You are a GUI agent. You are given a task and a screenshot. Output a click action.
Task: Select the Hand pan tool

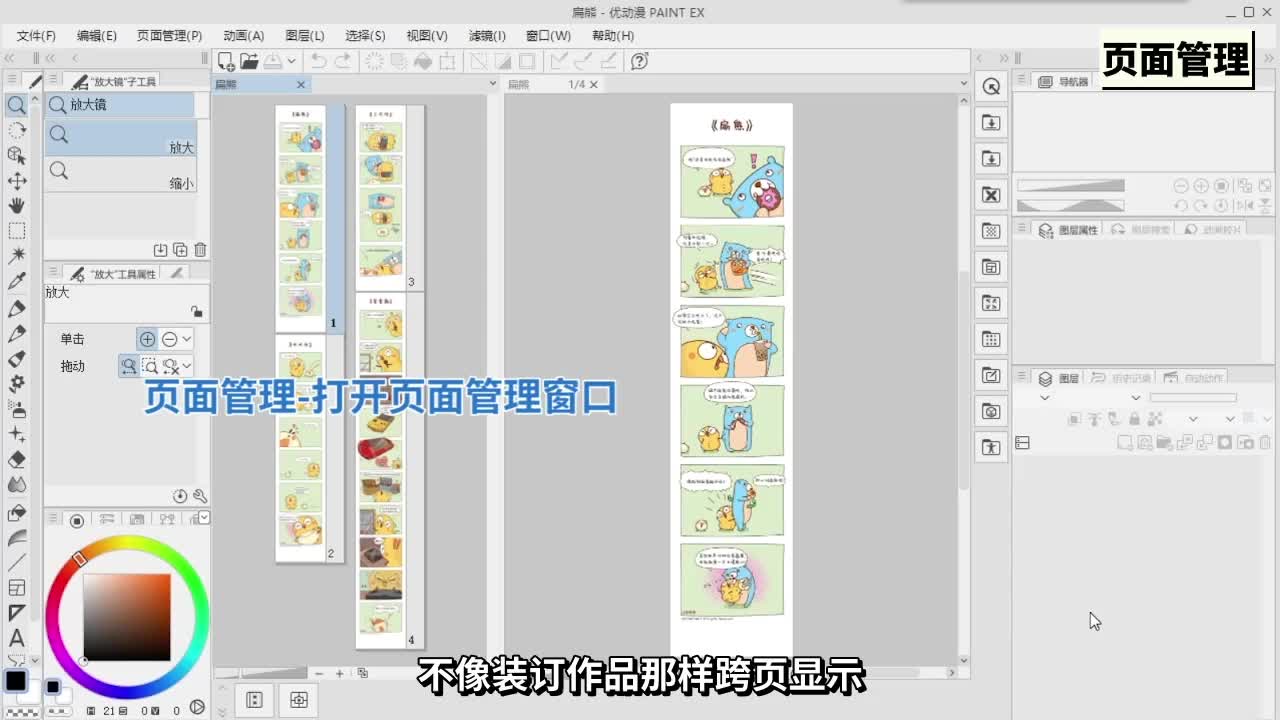click(17, 206)
